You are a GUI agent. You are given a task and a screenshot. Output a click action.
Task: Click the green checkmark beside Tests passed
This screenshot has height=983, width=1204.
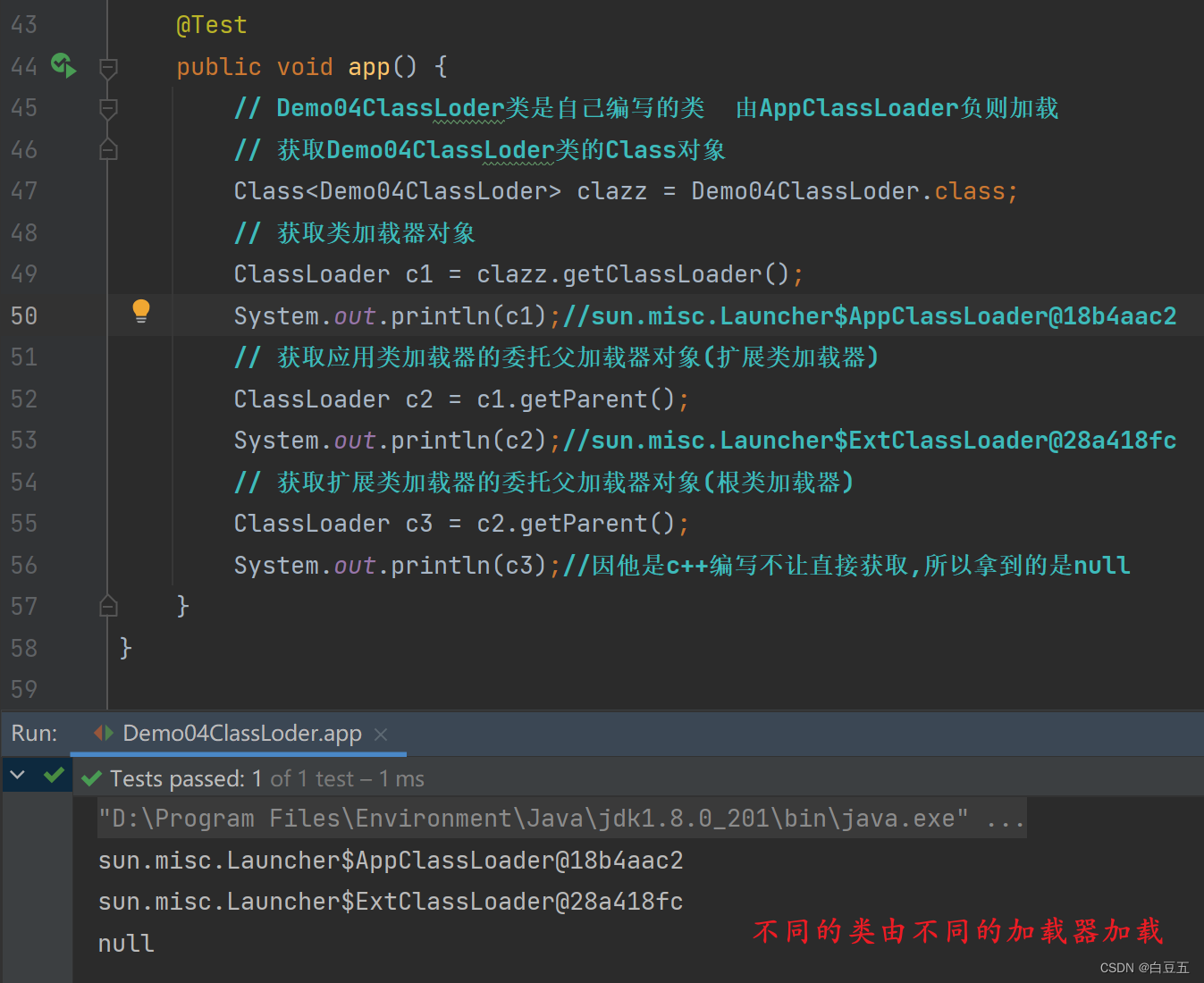click(91, 779)
